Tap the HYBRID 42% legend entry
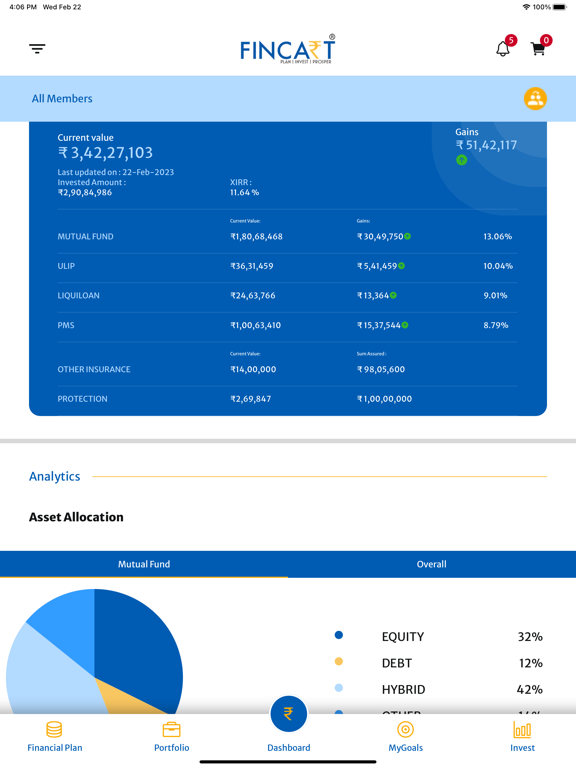This screenshot has width=576, height=768. (438, 690)
